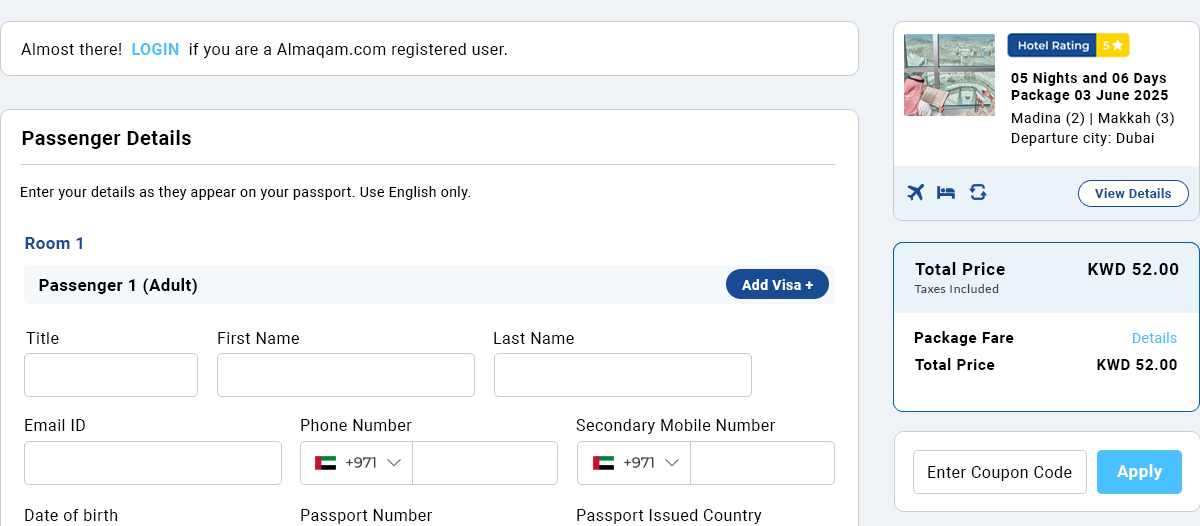1200x526 pixels.
Task: Click the LOGIN link
Action: pos(155,49)
